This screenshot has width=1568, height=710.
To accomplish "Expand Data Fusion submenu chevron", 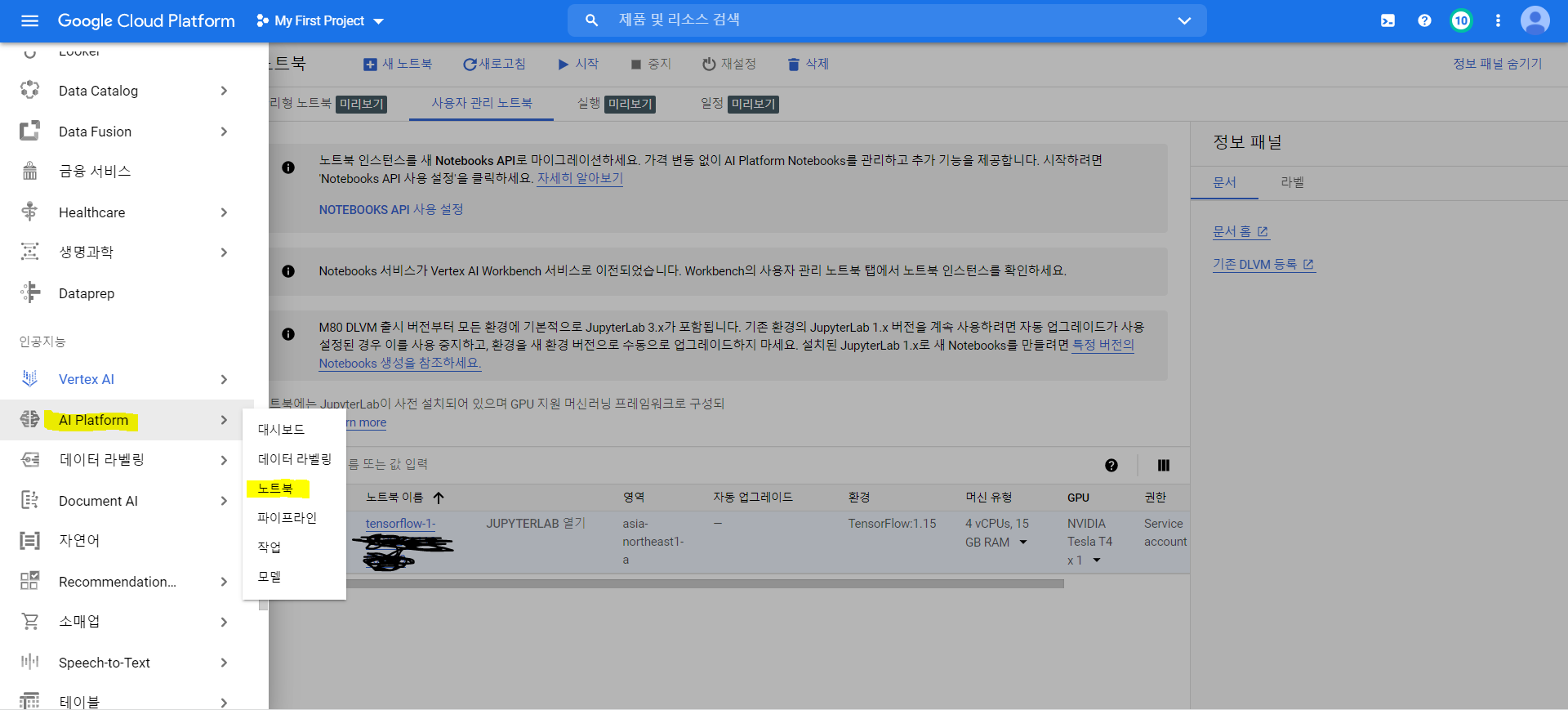I will click(224, 132).
